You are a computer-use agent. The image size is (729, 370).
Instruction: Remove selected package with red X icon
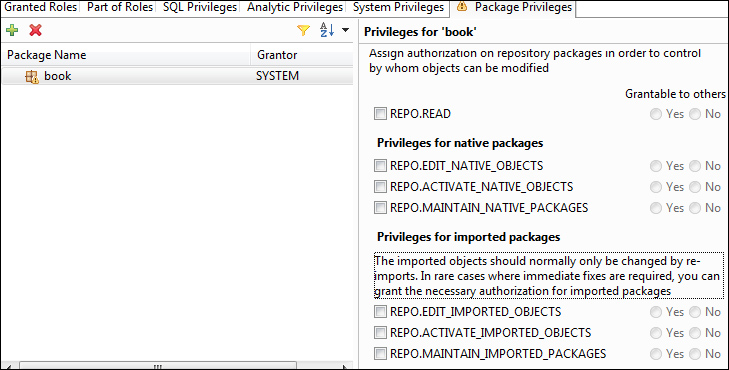35,30
